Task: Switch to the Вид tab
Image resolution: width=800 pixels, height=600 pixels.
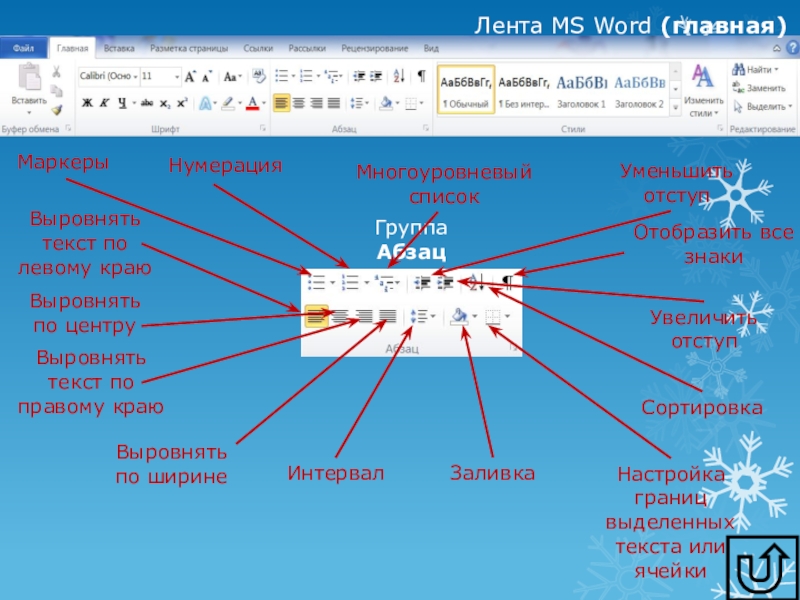Action: click(x=431, y=48)
